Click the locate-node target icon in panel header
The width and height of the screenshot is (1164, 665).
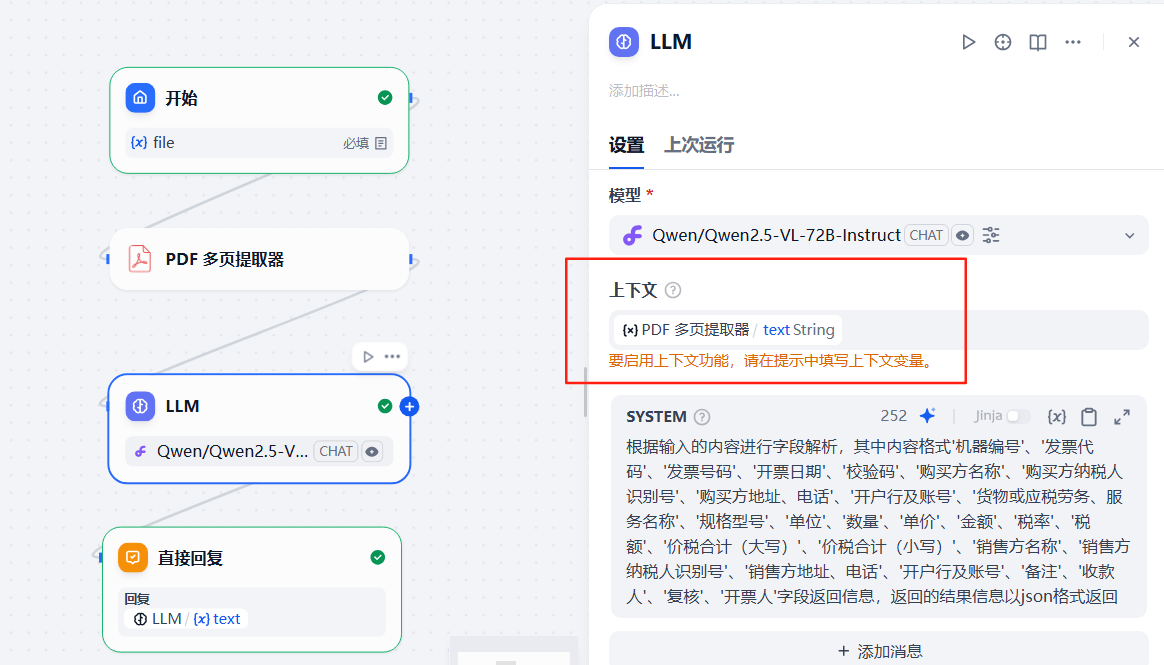point(1003,42)
